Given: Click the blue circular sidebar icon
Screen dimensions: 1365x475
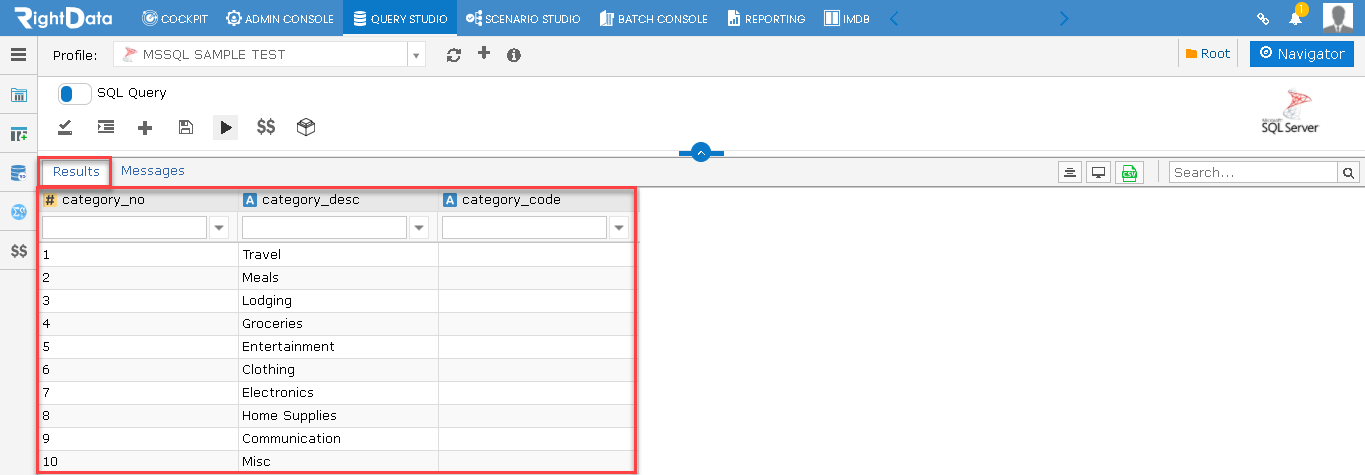Looking at the screenshot, I should pos(18,212).
